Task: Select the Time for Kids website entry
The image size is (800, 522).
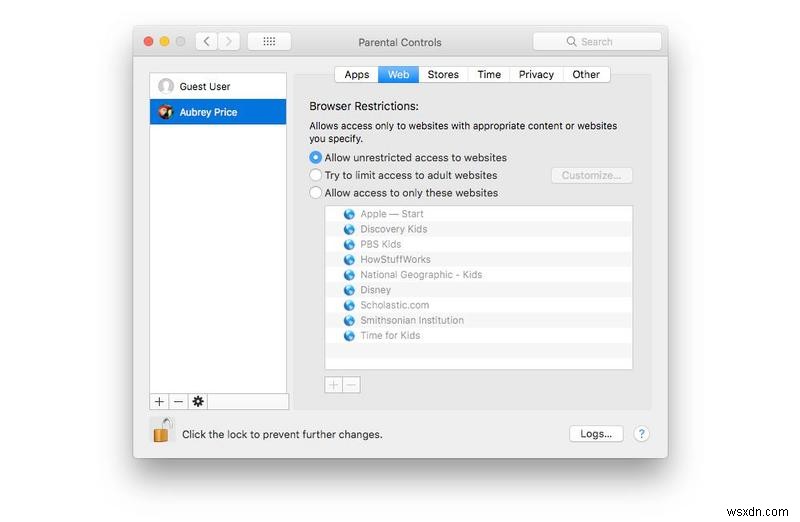Action: [479, 336]
